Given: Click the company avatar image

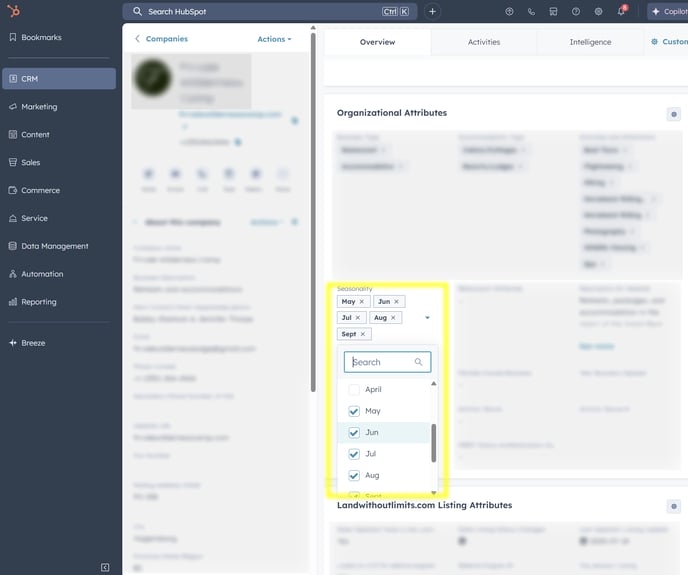Looking at the screenshot, I should tap(153, 79).
